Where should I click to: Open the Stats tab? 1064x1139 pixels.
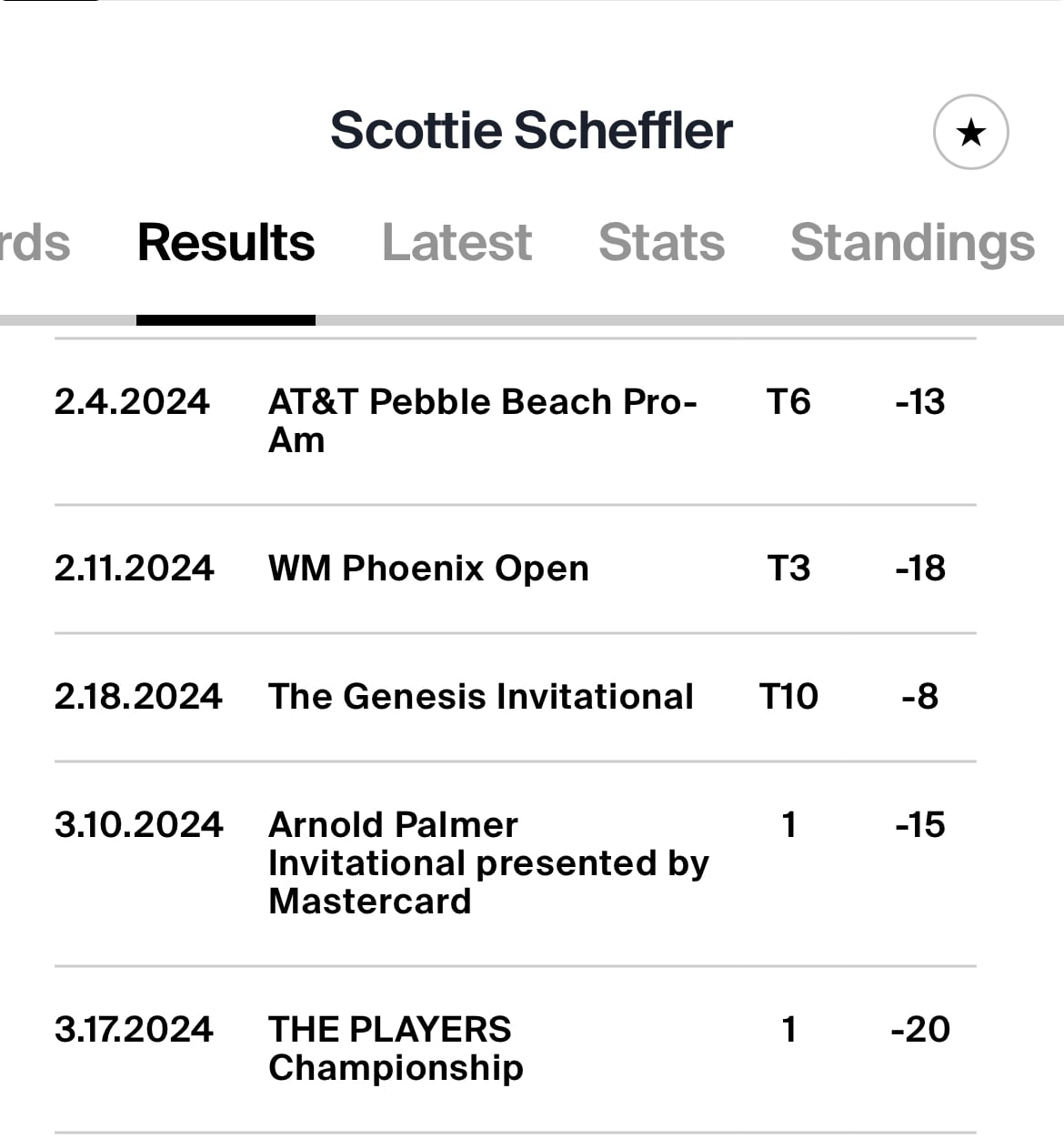pos(662,243)
